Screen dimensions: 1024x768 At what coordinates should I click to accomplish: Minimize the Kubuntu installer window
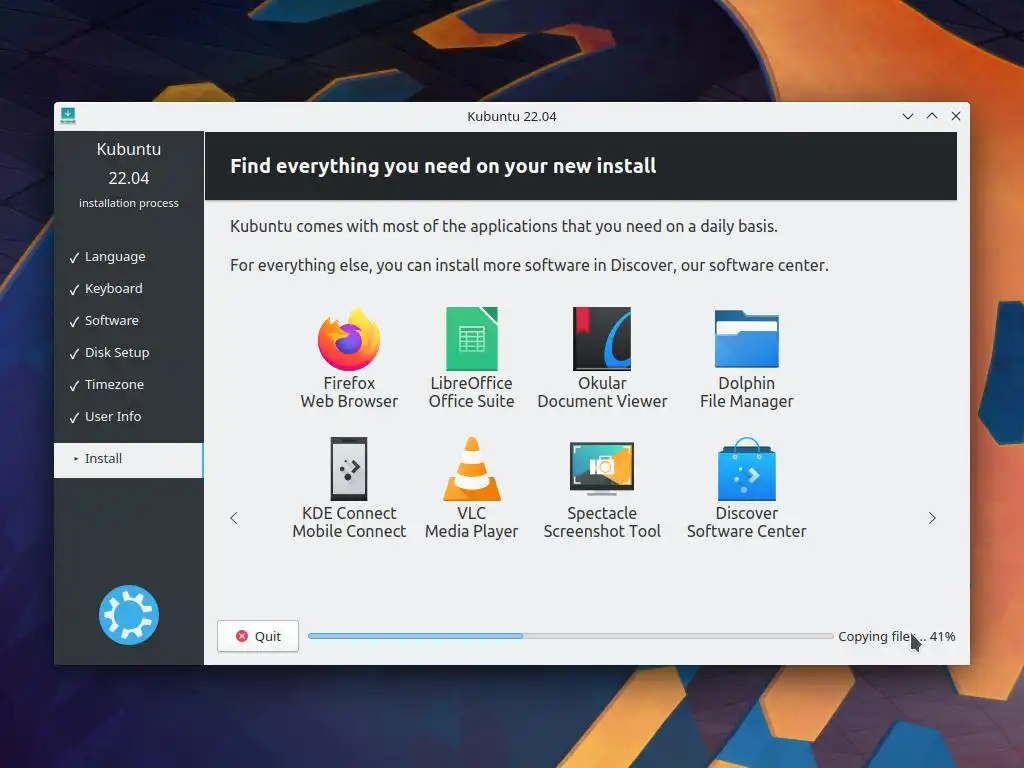tap(908, 116)
